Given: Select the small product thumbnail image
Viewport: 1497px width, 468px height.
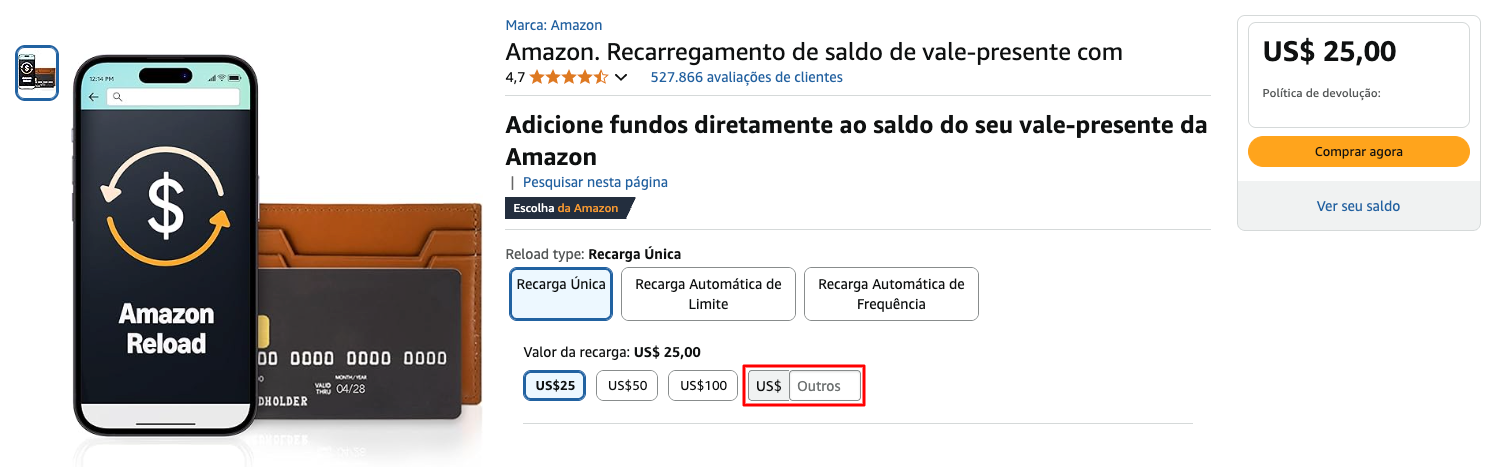Looking at the screenshot, I should point(37,73).
